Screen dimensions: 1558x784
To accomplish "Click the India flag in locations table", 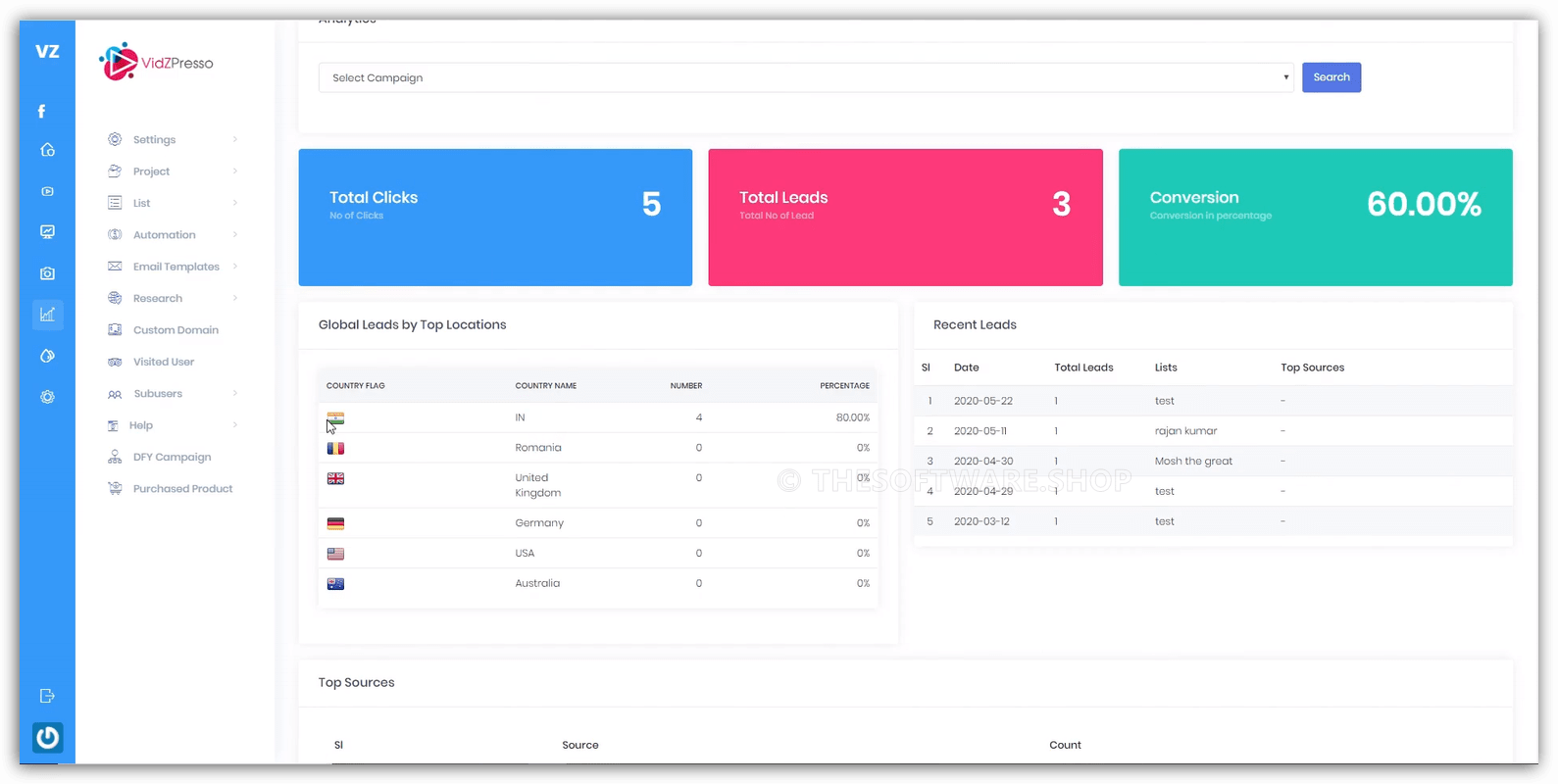I will tap(335, 417).
